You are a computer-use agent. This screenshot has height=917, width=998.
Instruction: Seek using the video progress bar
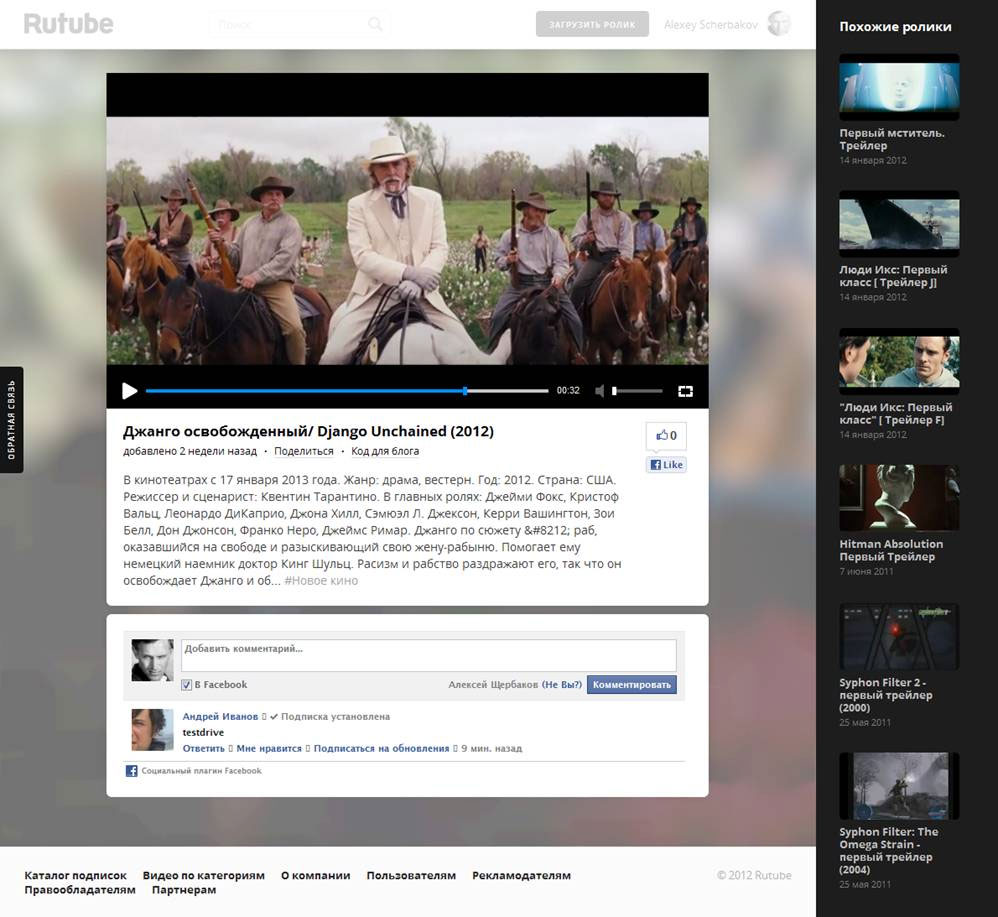click(347, 391)
